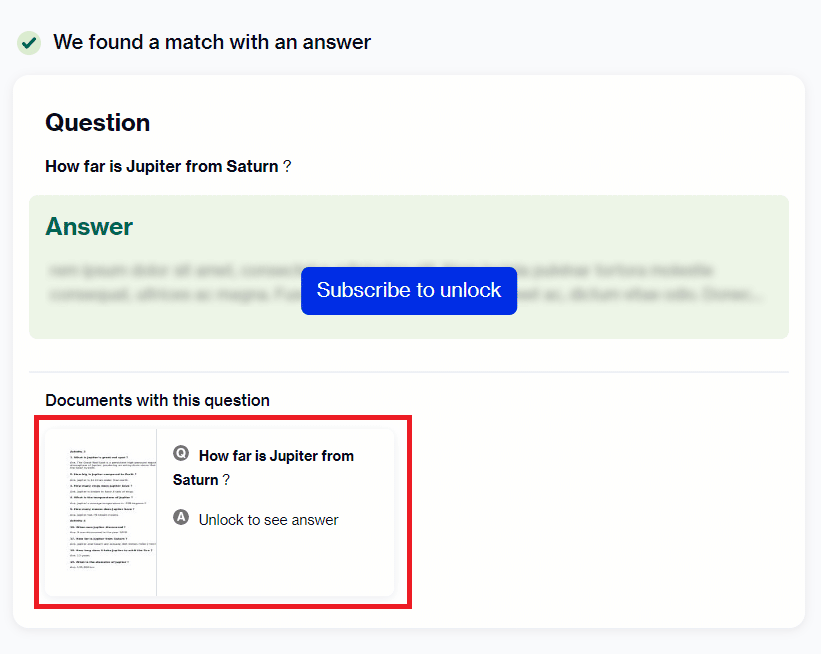Click empty space inside the document card
The image size is (821, 654).
tap(275, 563)
